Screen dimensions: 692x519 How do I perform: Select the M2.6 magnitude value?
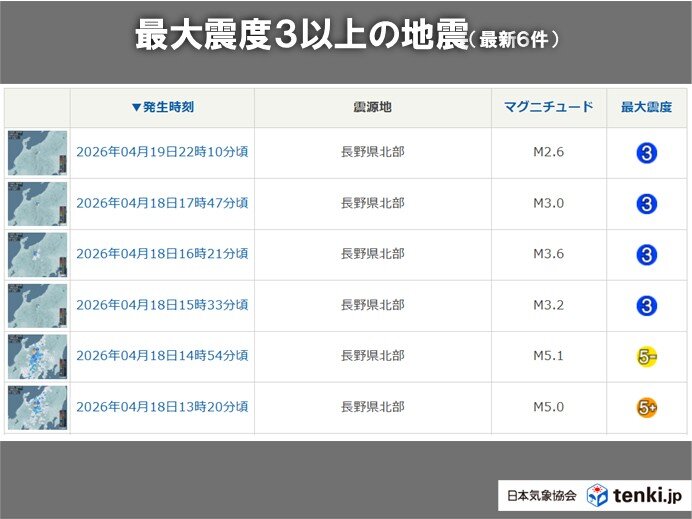pos(549,152)
